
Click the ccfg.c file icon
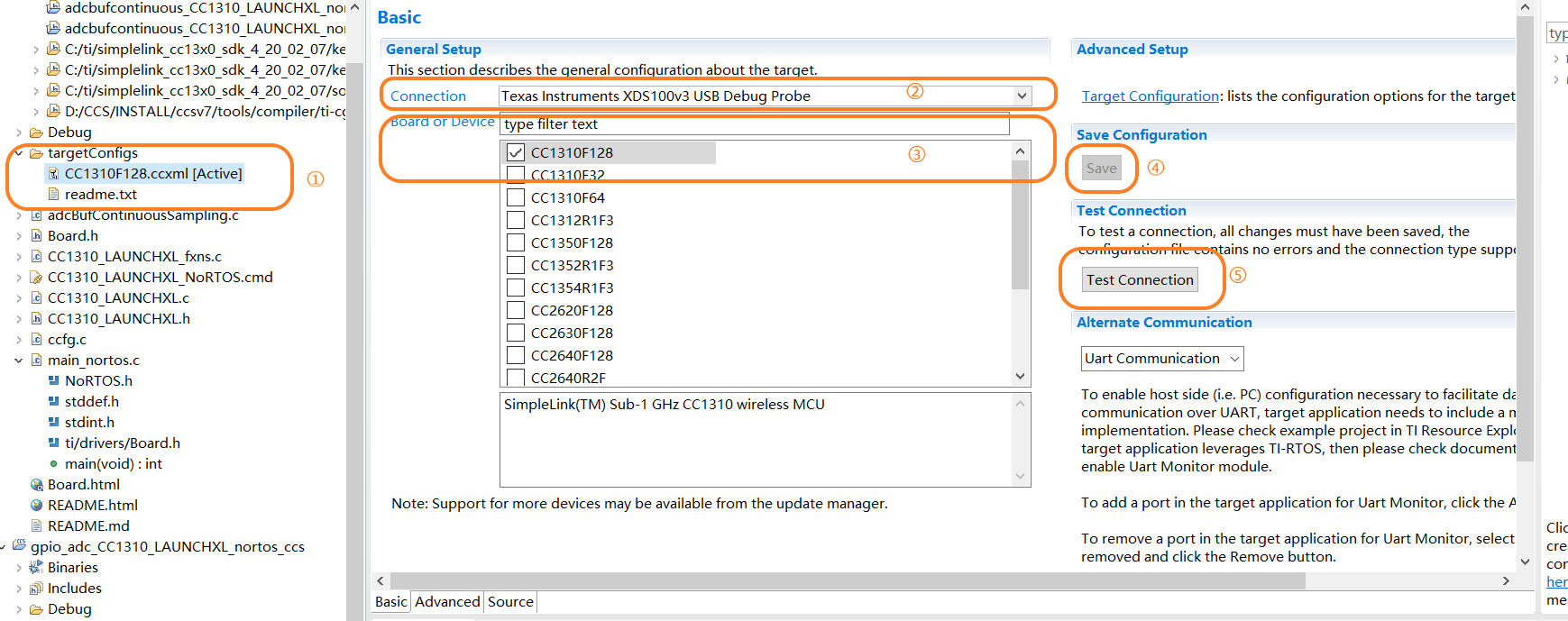[x=36, y=340]
